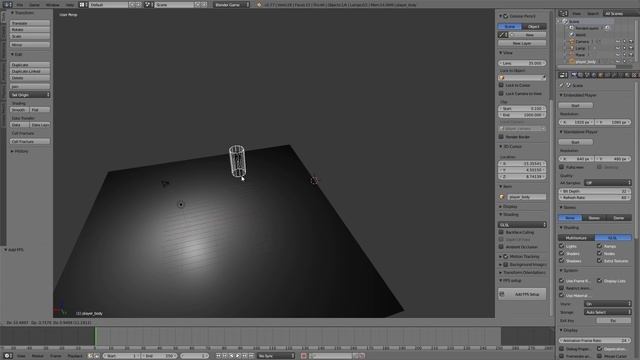This screenshot has width=640, height=360.
Task: Open the Help menu
Action: 70,5
